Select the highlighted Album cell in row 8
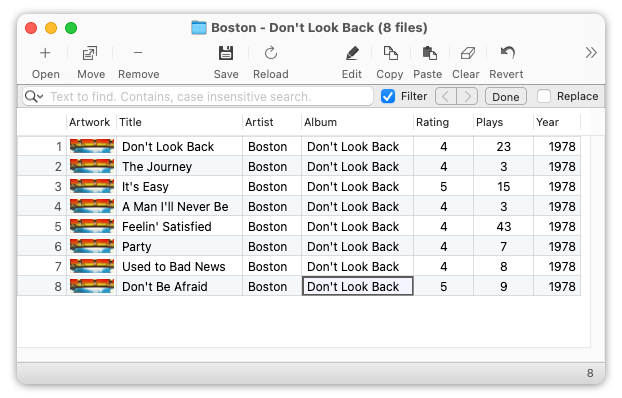Screen dimensions: 622x398 pos(358,286)
